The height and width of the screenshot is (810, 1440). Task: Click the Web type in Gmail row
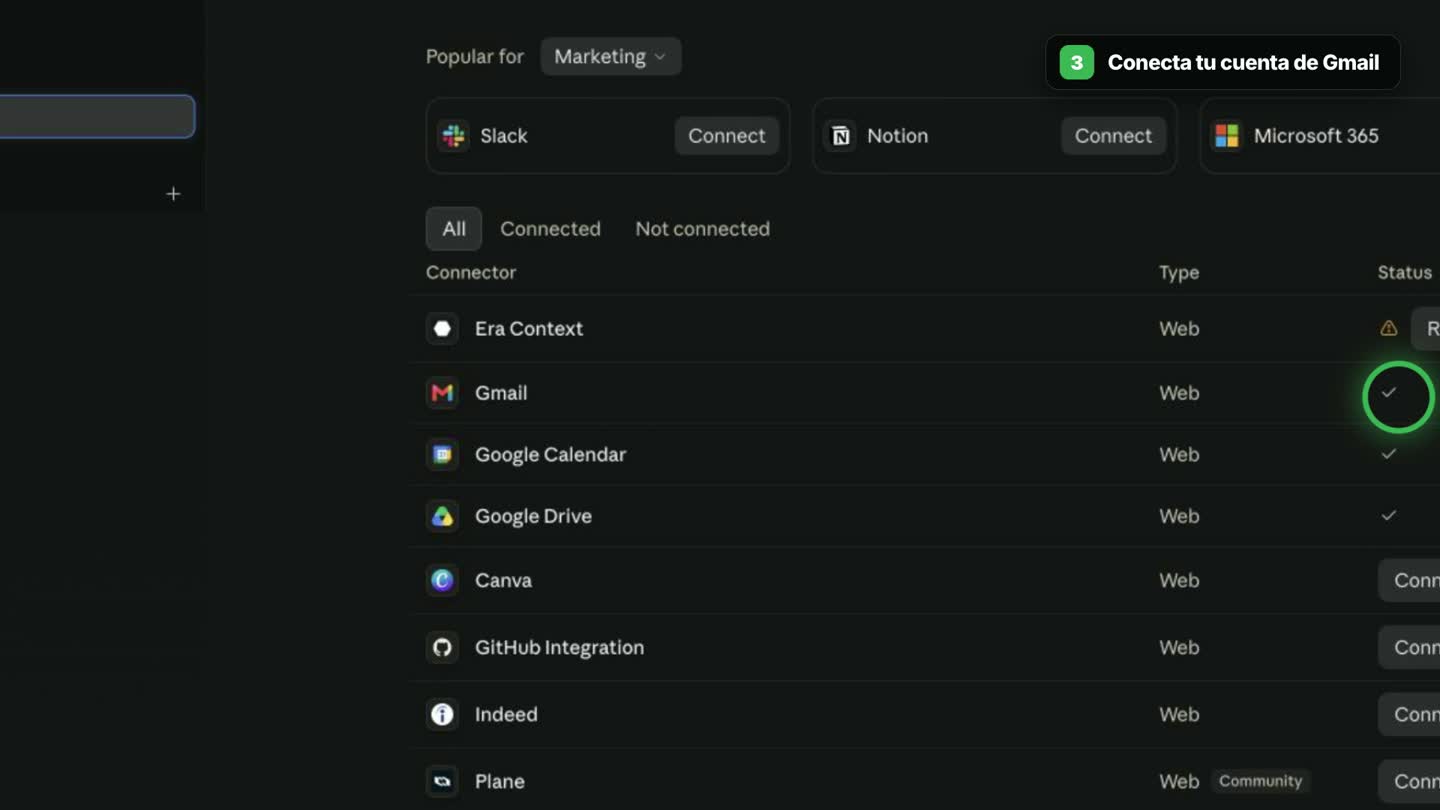[1179, 393]
